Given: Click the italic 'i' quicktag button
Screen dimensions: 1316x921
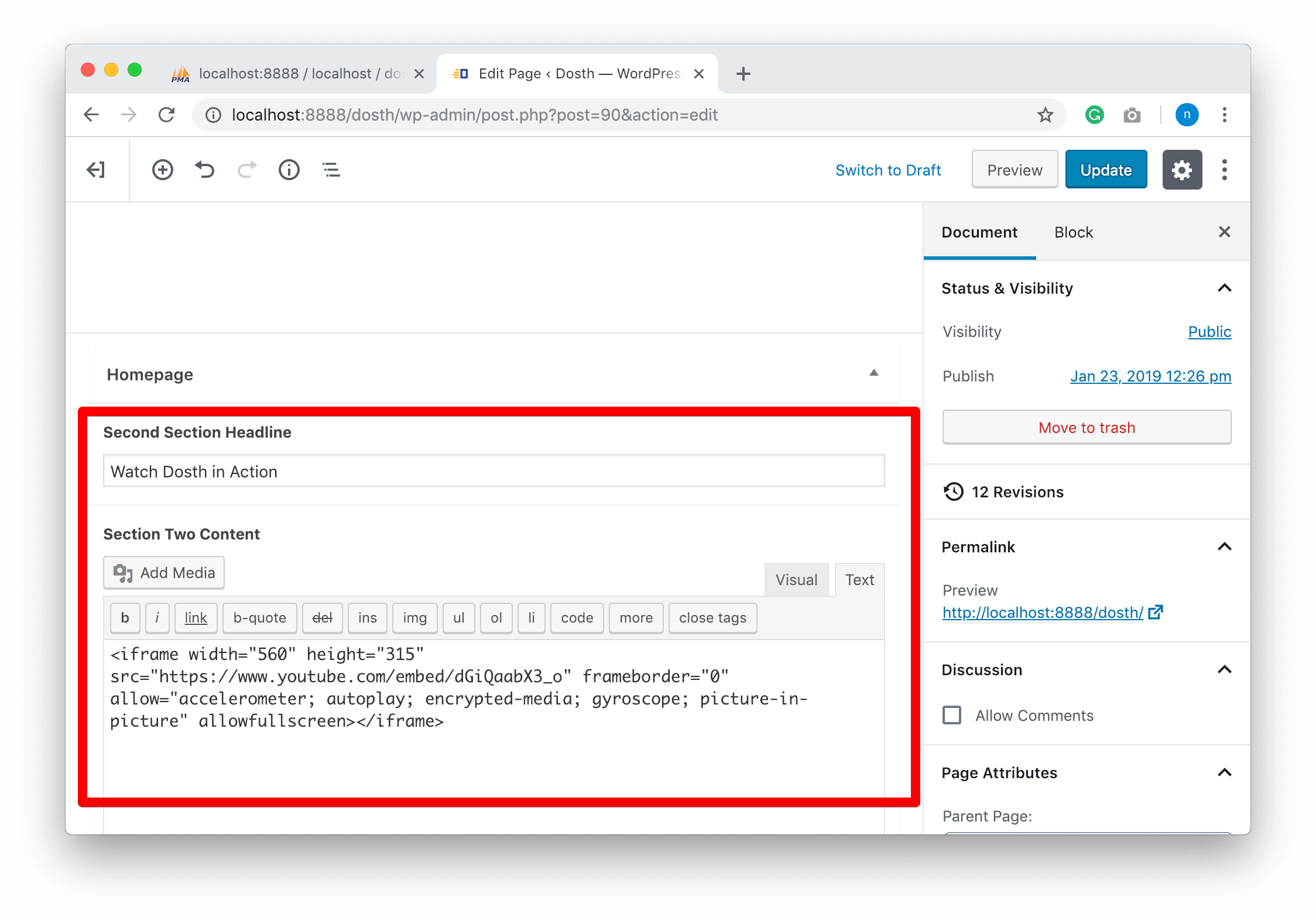Looking at the screenshot, I should pos(157,618).
